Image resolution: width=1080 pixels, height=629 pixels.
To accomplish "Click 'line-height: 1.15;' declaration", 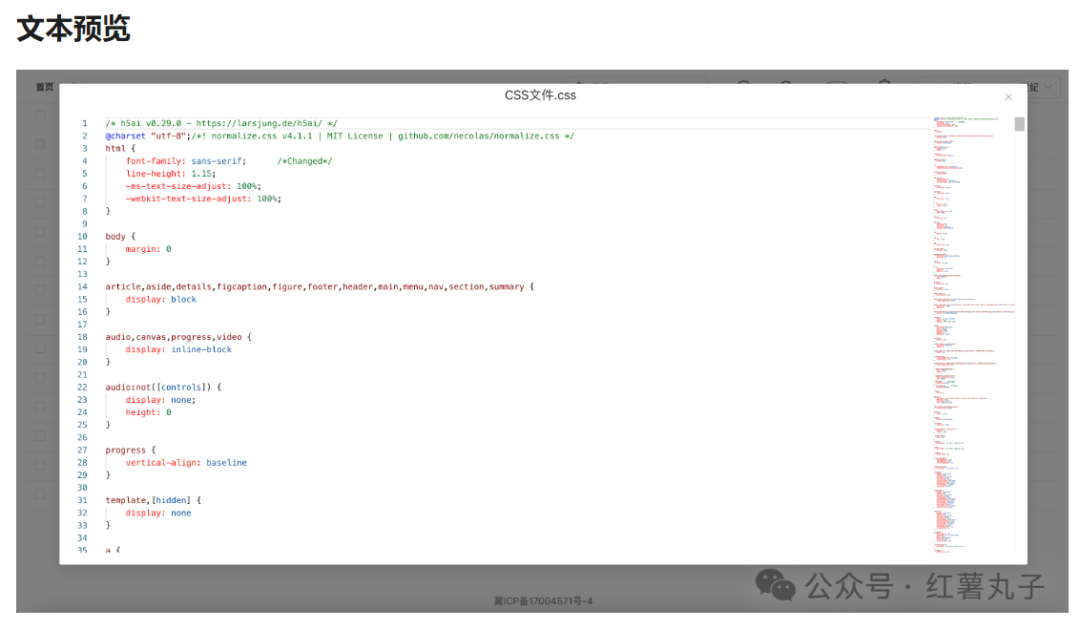I will pyautogui.click(x=171, y=174).
